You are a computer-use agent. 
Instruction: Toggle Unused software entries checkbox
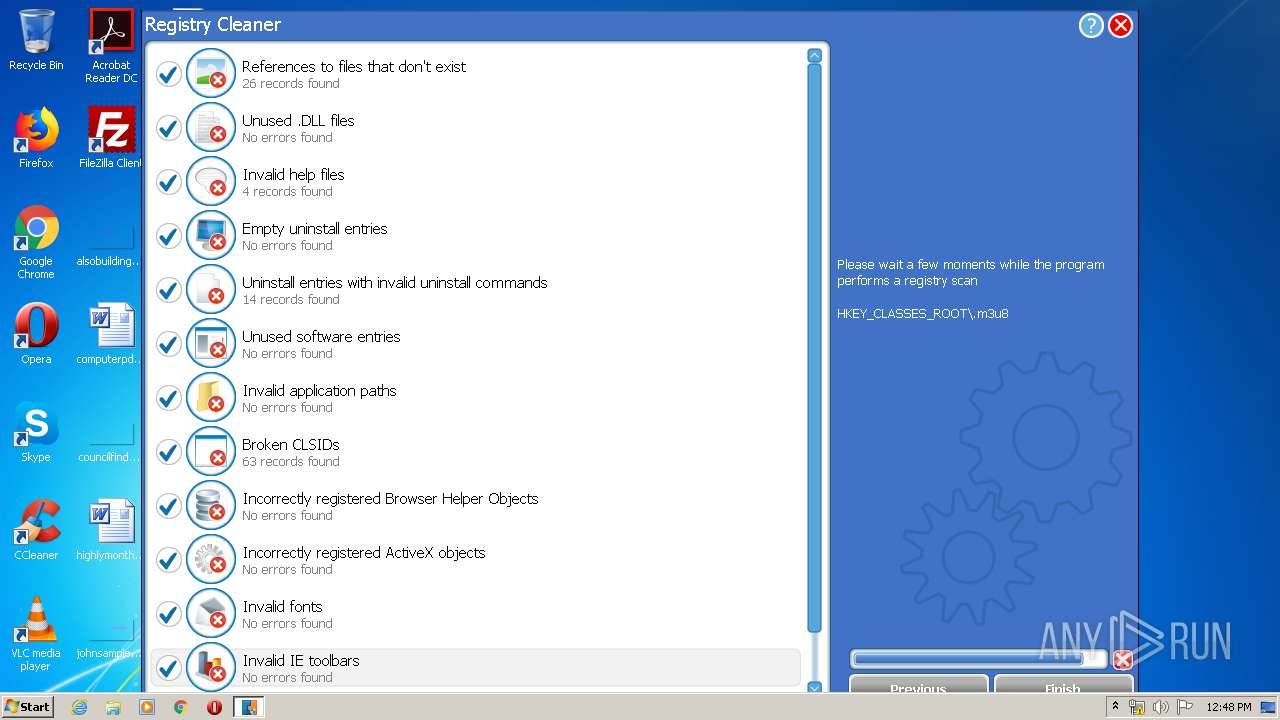pyautogui.click(x=168, y=344)
